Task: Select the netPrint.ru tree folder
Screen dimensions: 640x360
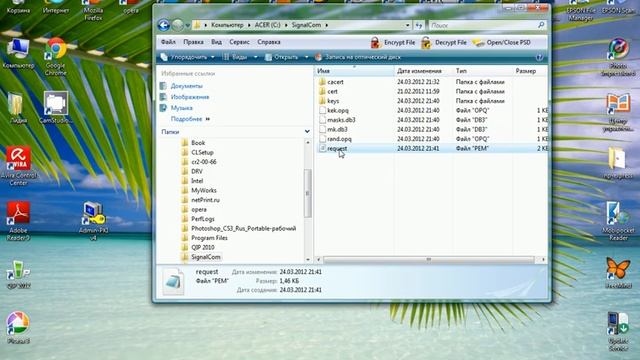Action: (205, 200)
